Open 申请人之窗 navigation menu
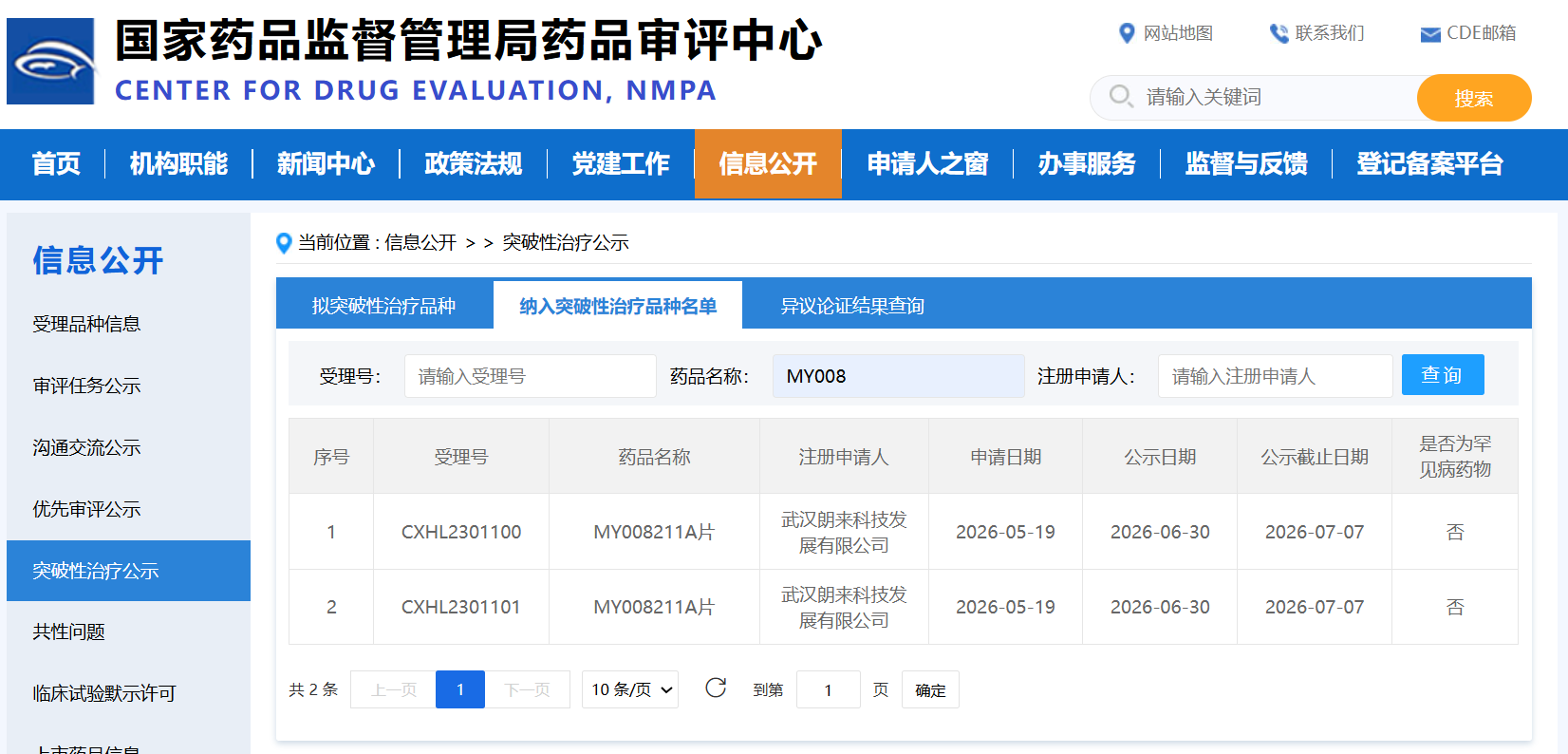Viewport: 1568px width, 754px height. [927, 164]
